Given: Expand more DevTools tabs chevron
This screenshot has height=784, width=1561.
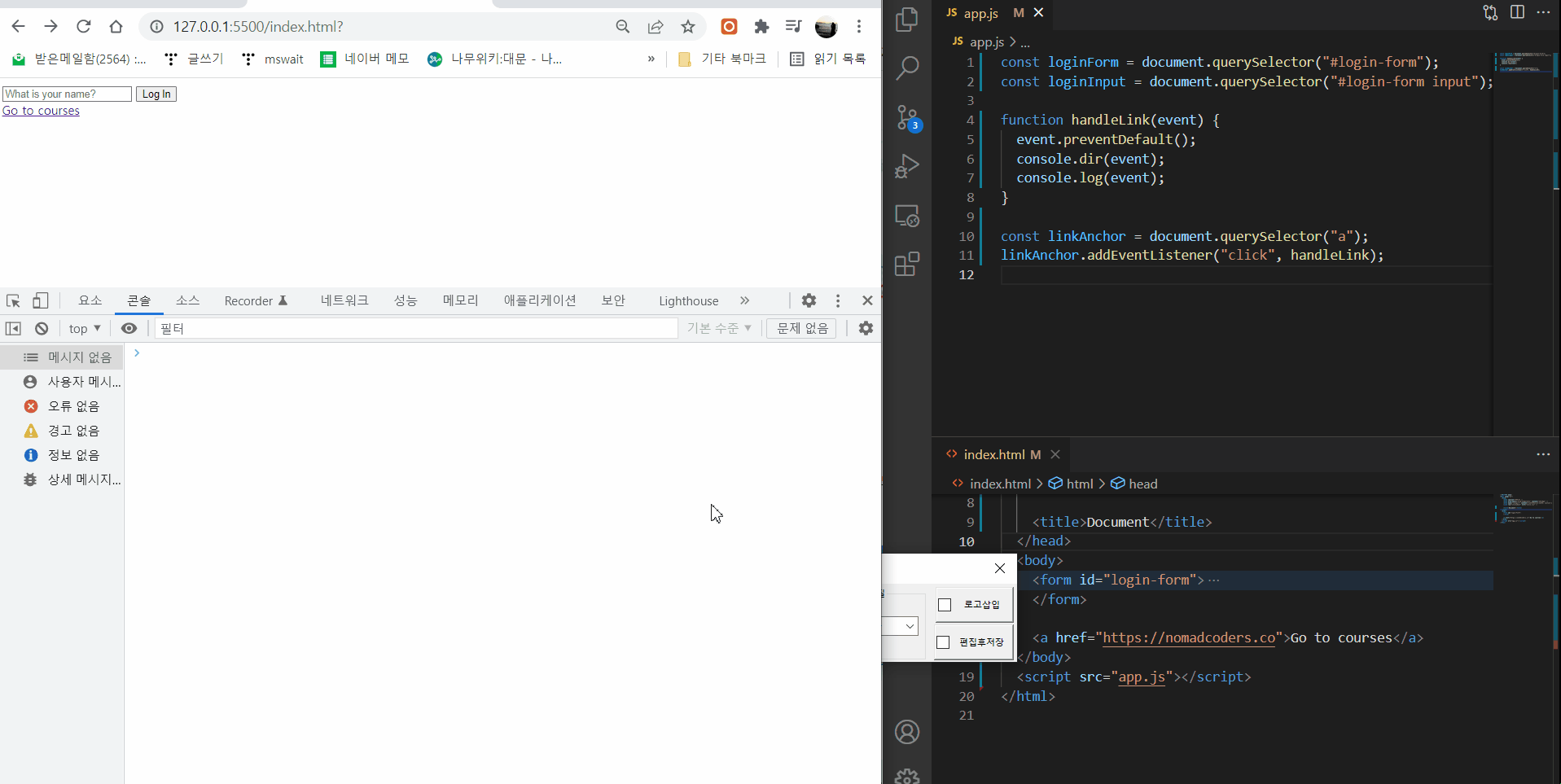Looking at the screenshot, I should pyautogui.click(x=744, y=300).
